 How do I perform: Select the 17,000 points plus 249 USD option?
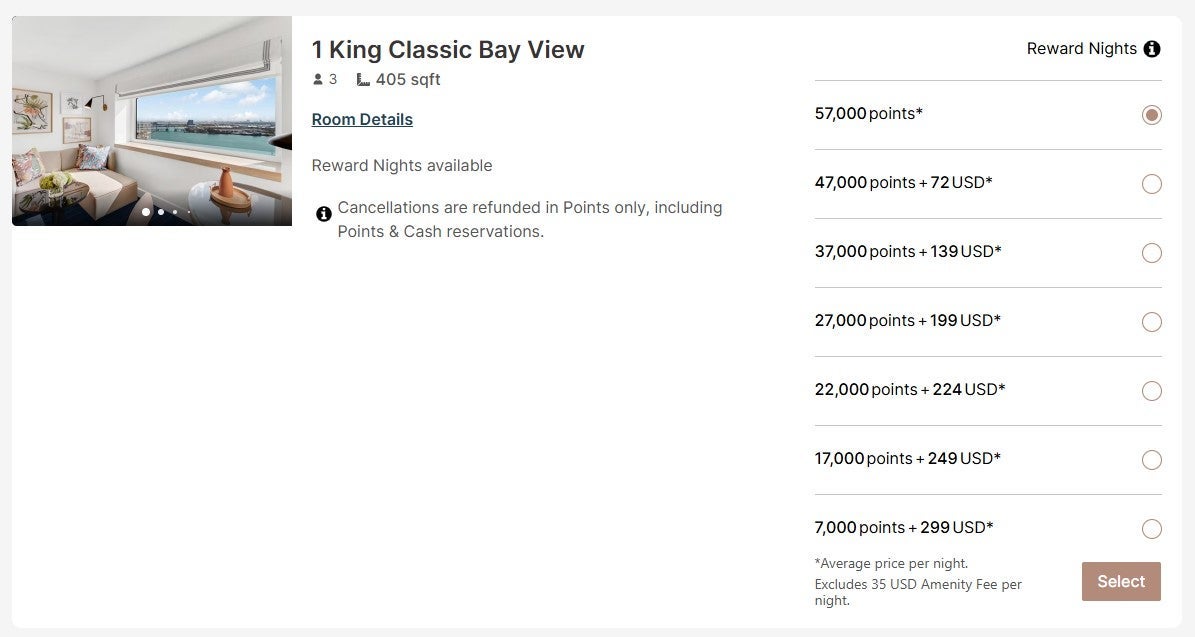click(x=1151, y=460)
